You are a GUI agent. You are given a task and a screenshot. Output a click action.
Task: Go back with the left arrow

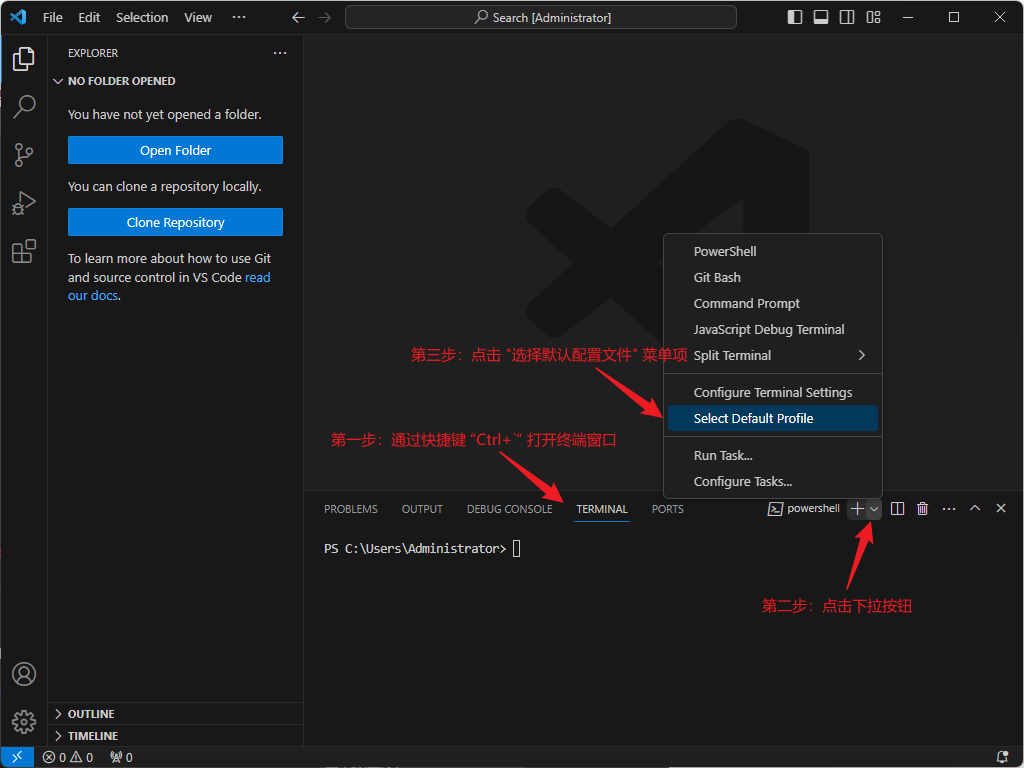tap(298, 18)
